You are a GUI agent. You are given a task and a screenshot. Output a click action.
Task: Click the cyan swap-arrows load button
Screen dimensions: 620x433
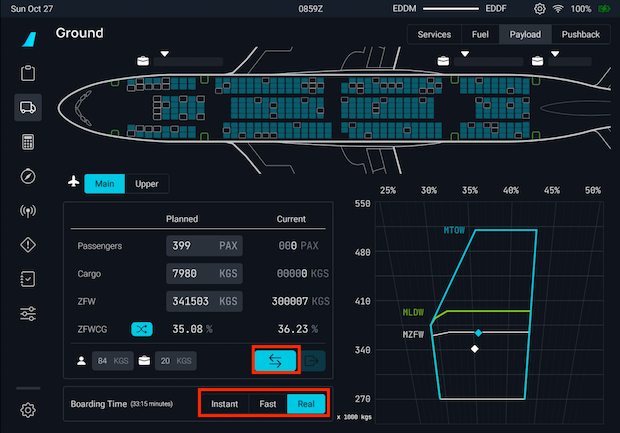[276, 361]
